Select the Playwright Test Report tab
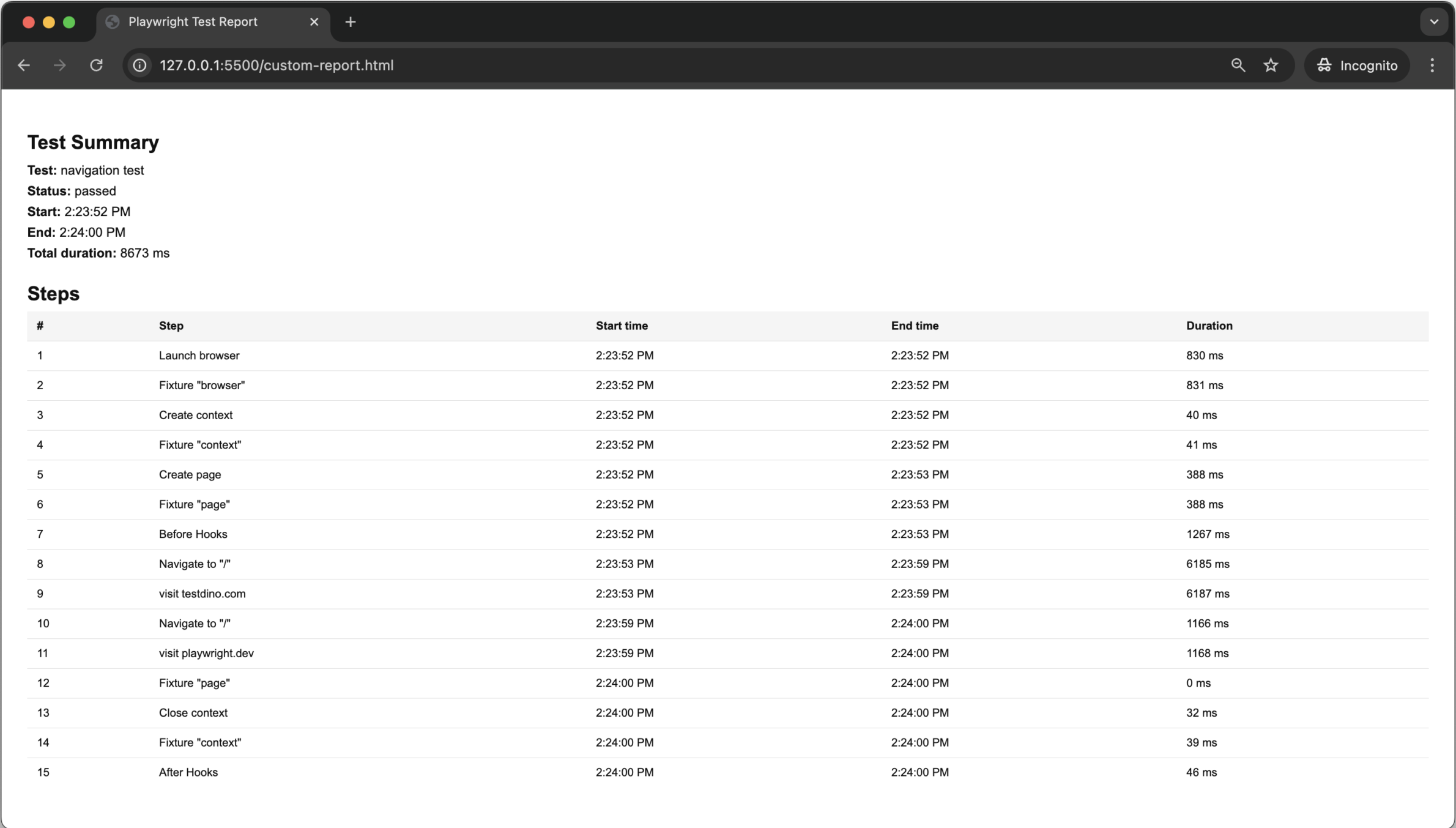 click(x=192, y=21)
